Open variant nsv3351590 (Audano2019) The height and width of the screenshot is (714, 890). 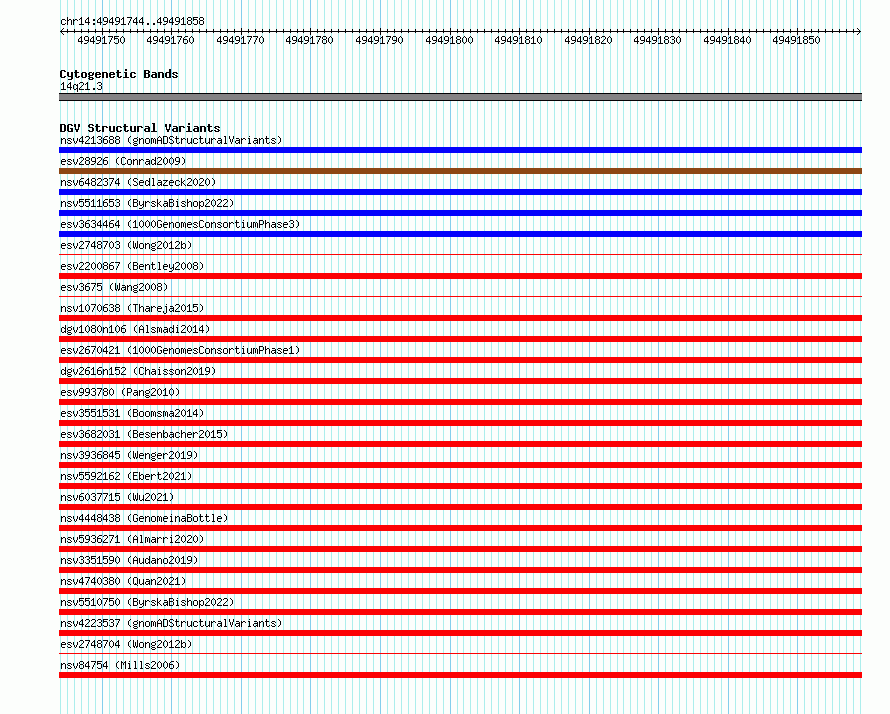129,560
